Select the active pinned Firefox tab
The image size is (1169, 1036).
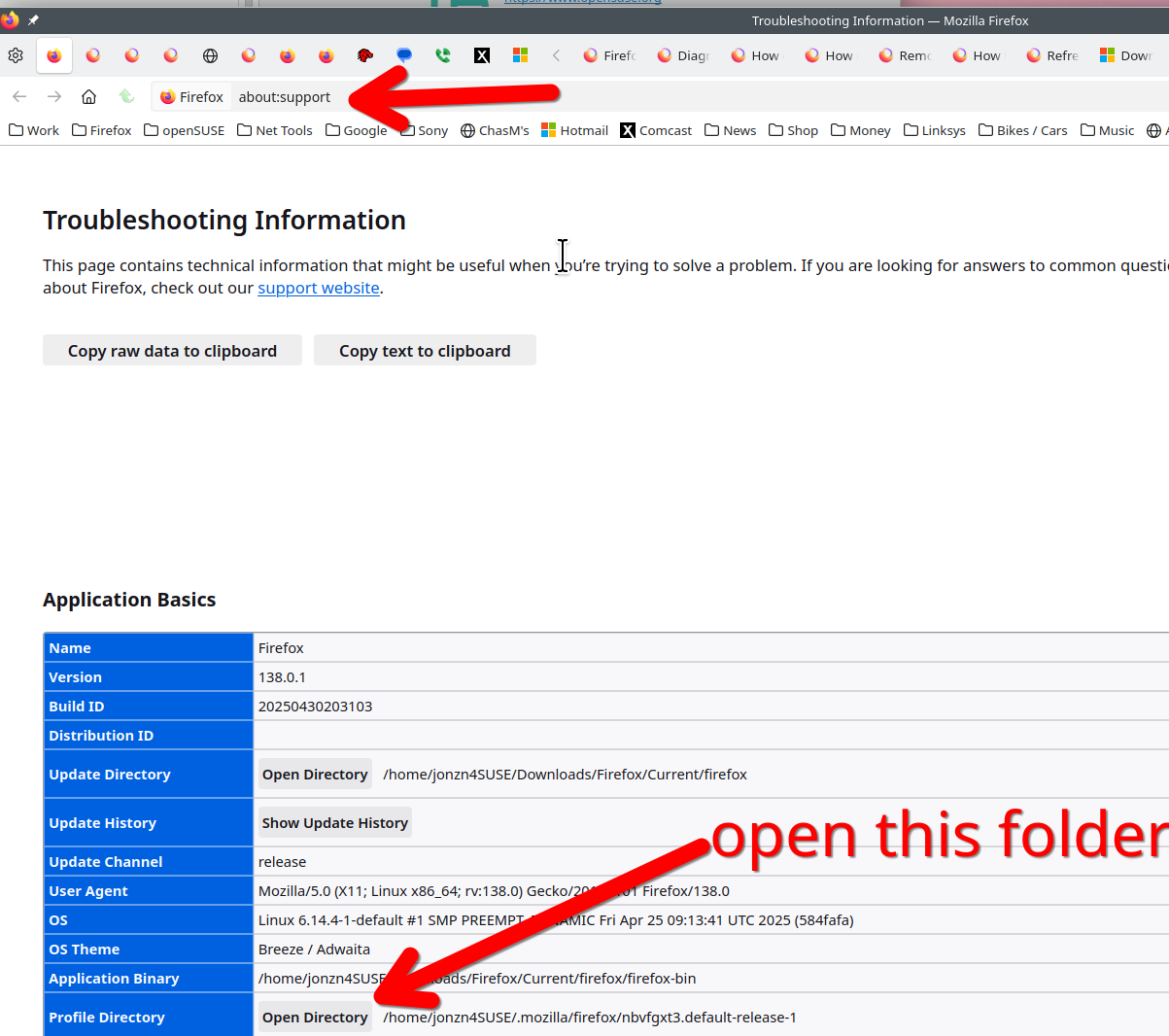(54, 55)
